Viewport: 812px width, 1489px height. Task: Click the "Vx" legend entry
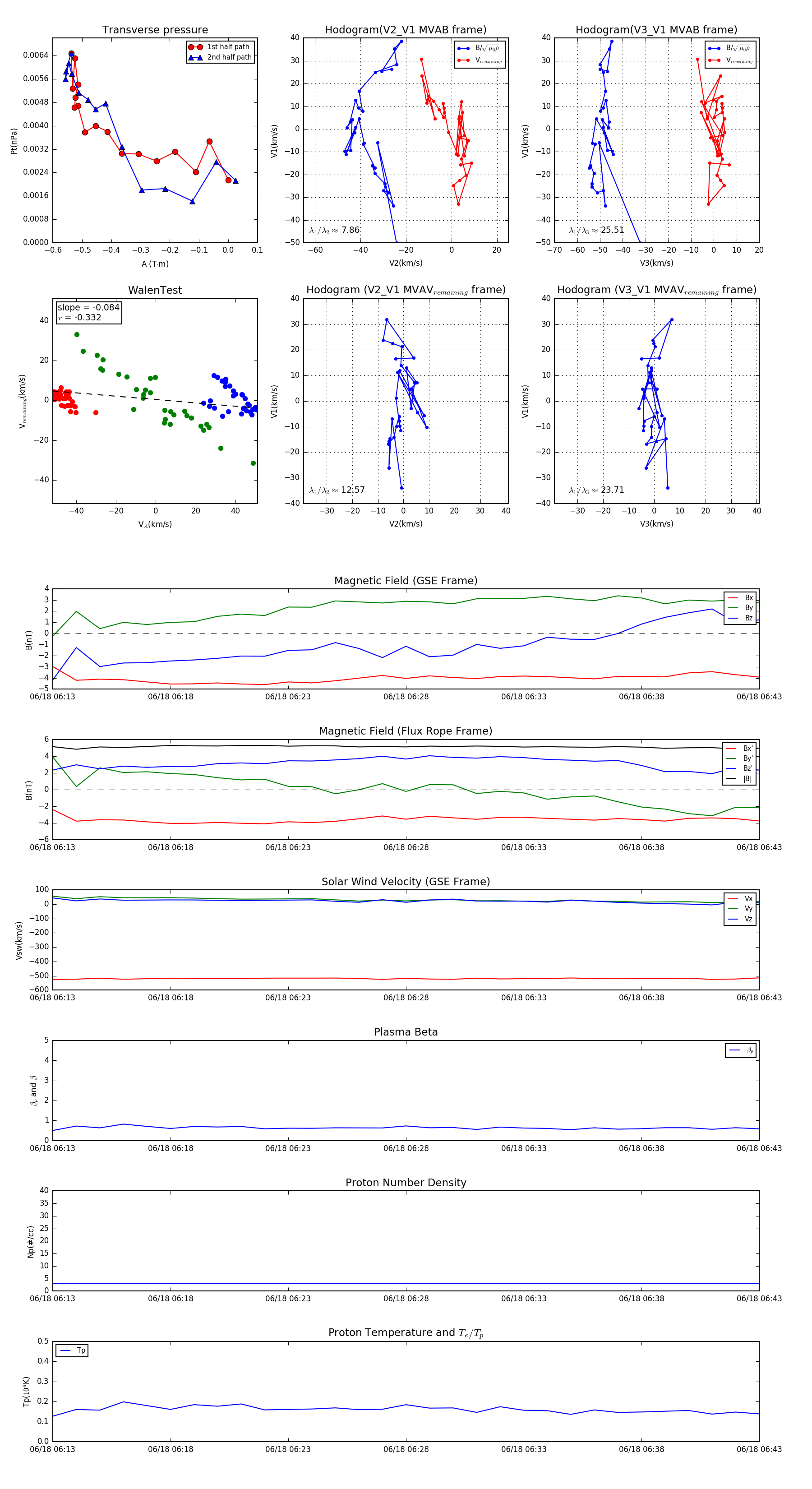tap(740, 898)
